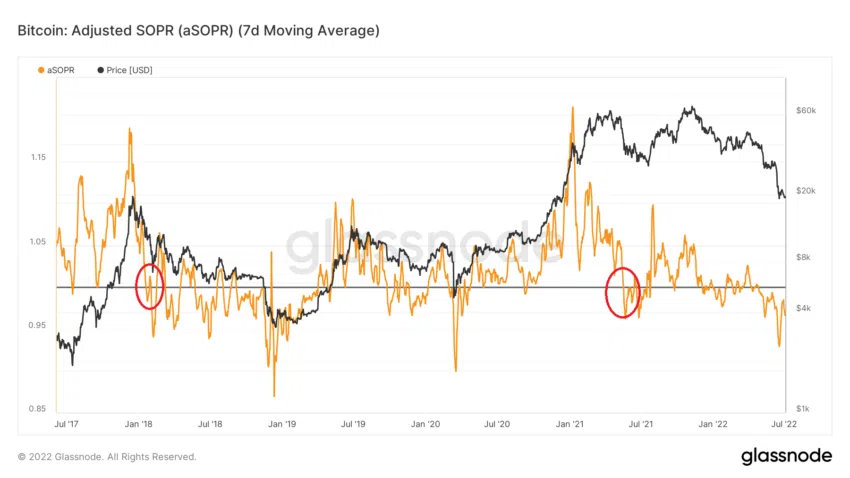Click the 1.15 left axis label
The width and height of the screenshot is (850, 478).
pos(38,157)
